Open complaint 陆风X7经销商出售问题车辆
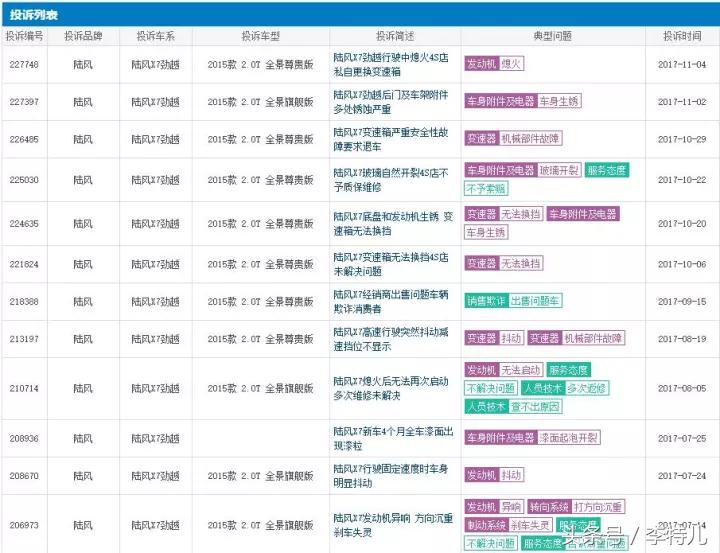 point(391,302)
